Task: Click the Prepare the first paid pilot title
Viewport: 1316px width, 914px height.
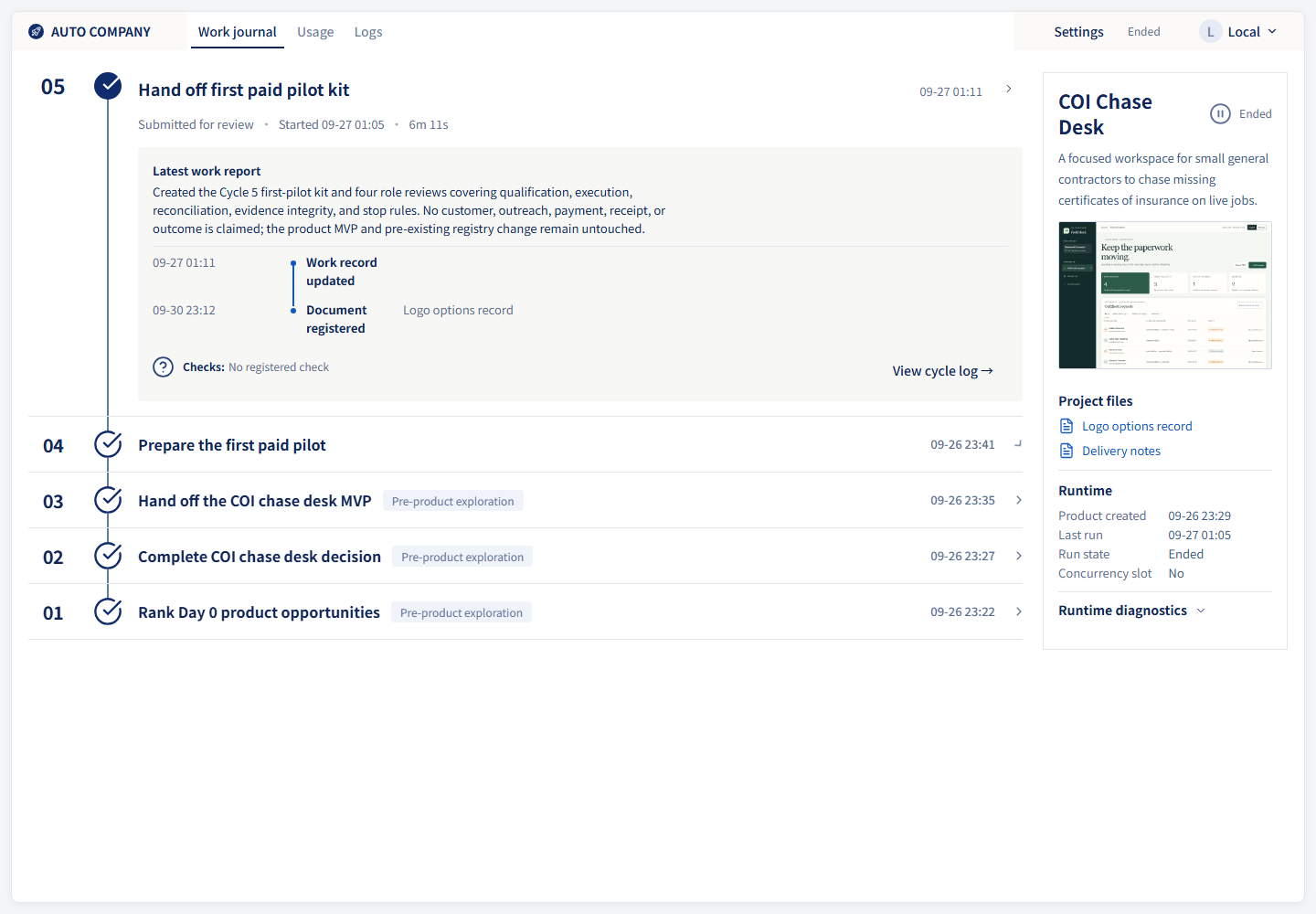Action: pyautogui.click(x=232, y=445)
